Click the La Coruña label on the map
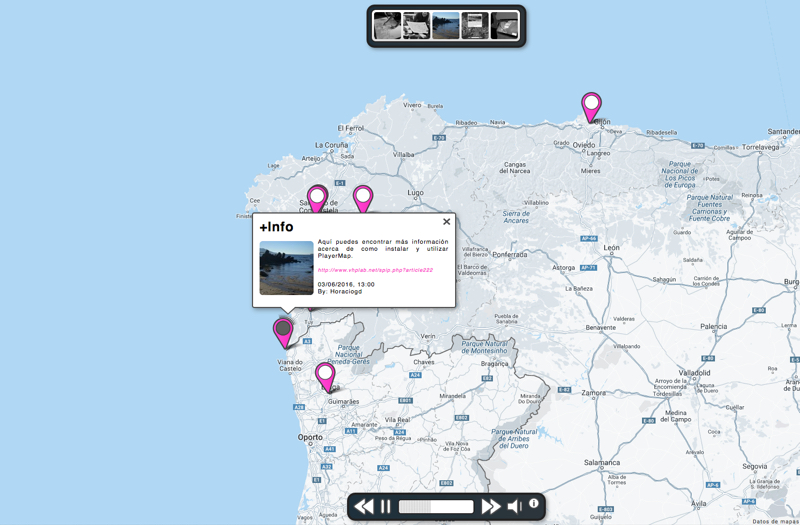Viewport: 800px width, 525px height. [x=331, y=145]
